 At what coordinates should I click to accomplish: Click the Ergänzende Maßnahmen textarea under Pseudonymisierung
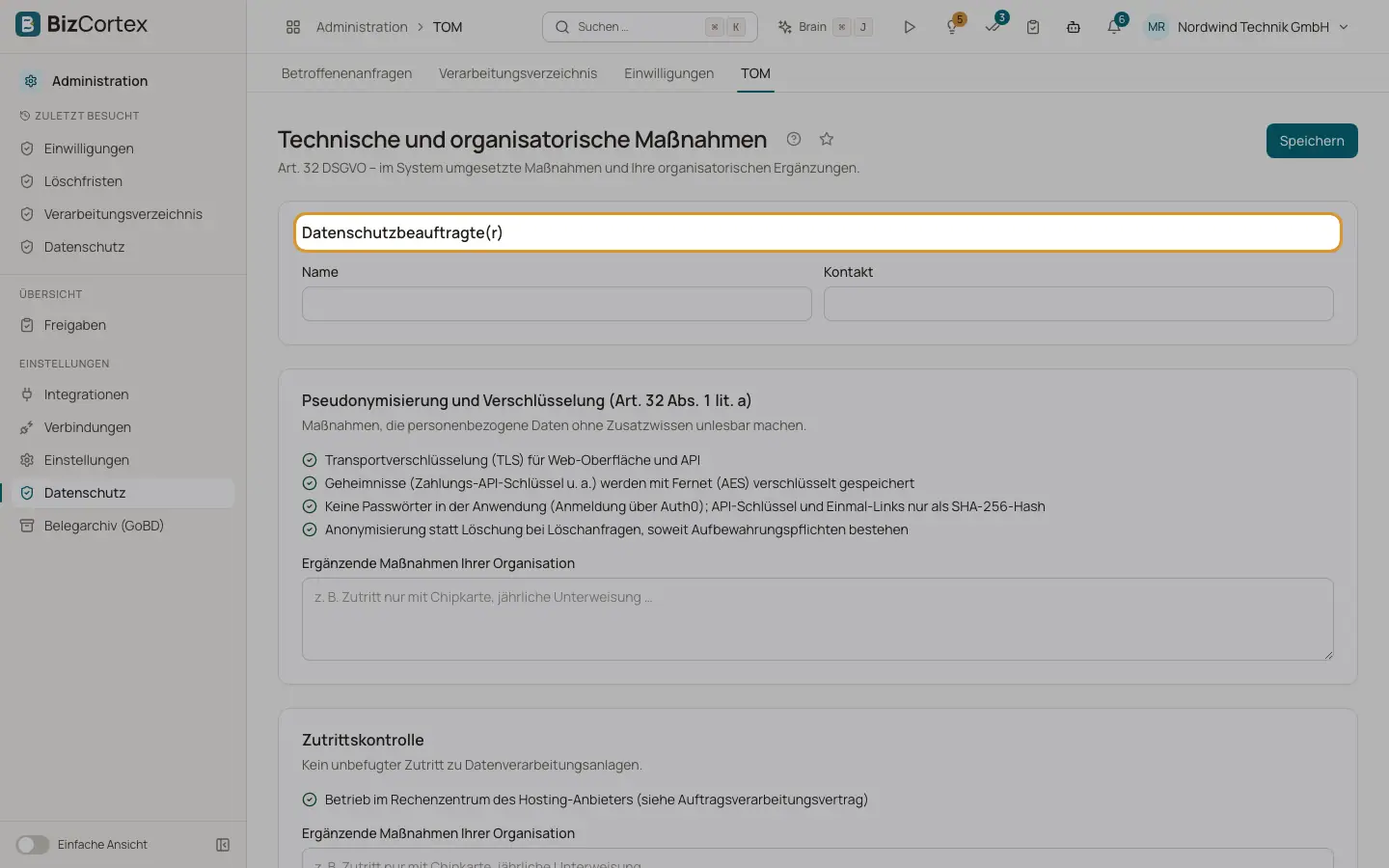[x=818, y=619]
